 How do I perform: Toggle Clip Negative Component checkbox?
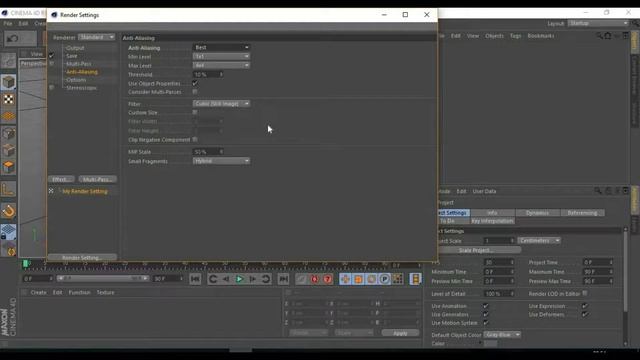click(x=195, y=140)
